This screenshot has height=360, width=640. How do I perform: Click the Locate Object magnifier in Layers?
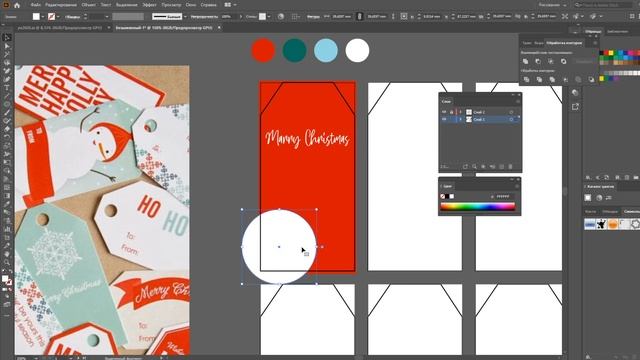(x=474, y=167)
